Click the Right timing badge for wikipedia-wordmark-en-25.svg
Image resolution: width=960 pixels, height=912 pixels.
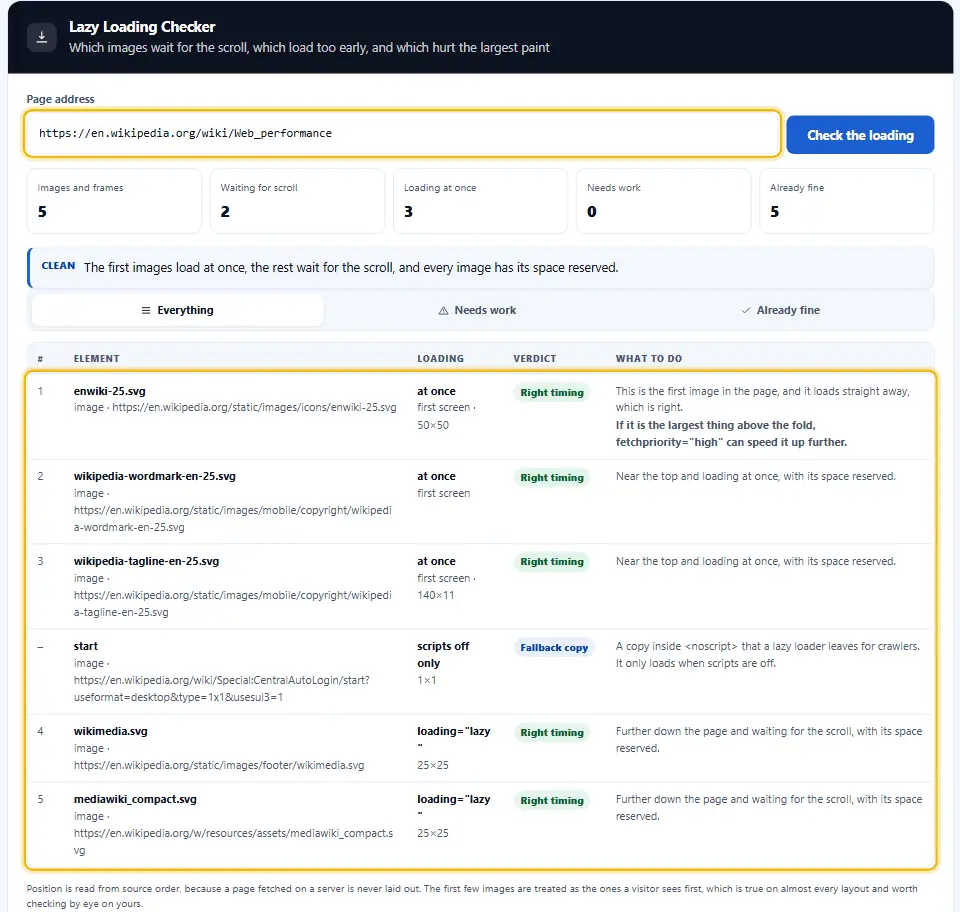[552, 477]
